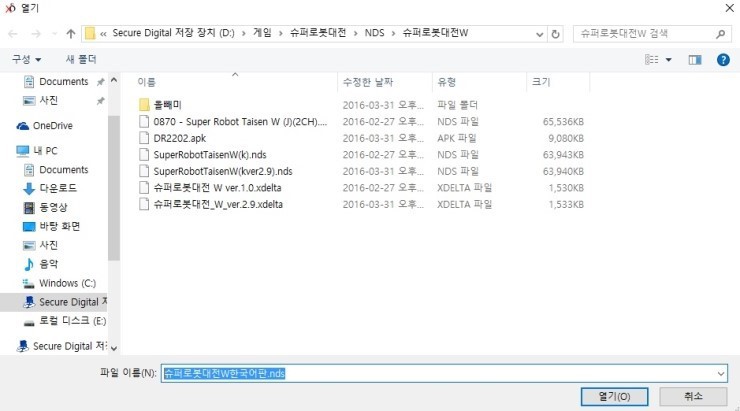Select Windows (C:) drive
The height and width of the screenshot is (411, 740).
click(x=59, y=283)
